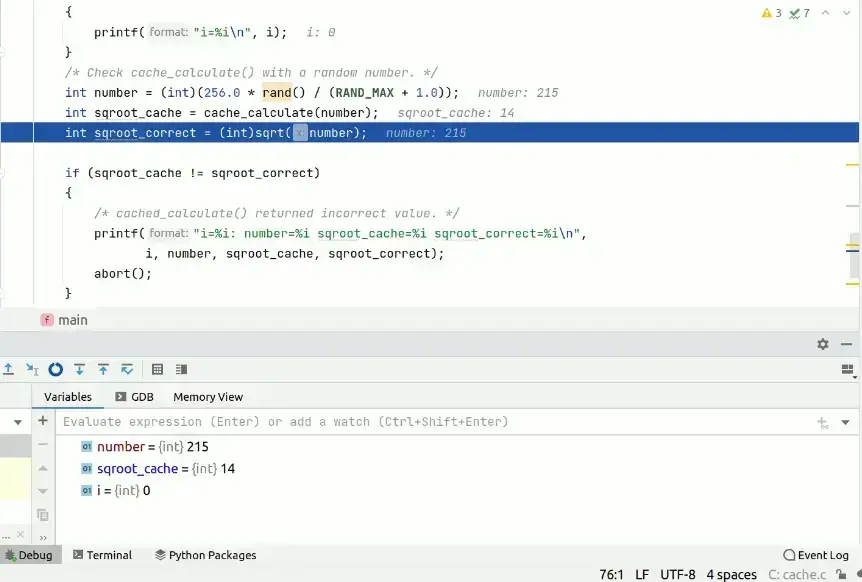Expand more watch actions double-chevron
The height and width of the screenshot is (582, 862).
point(43,537)
